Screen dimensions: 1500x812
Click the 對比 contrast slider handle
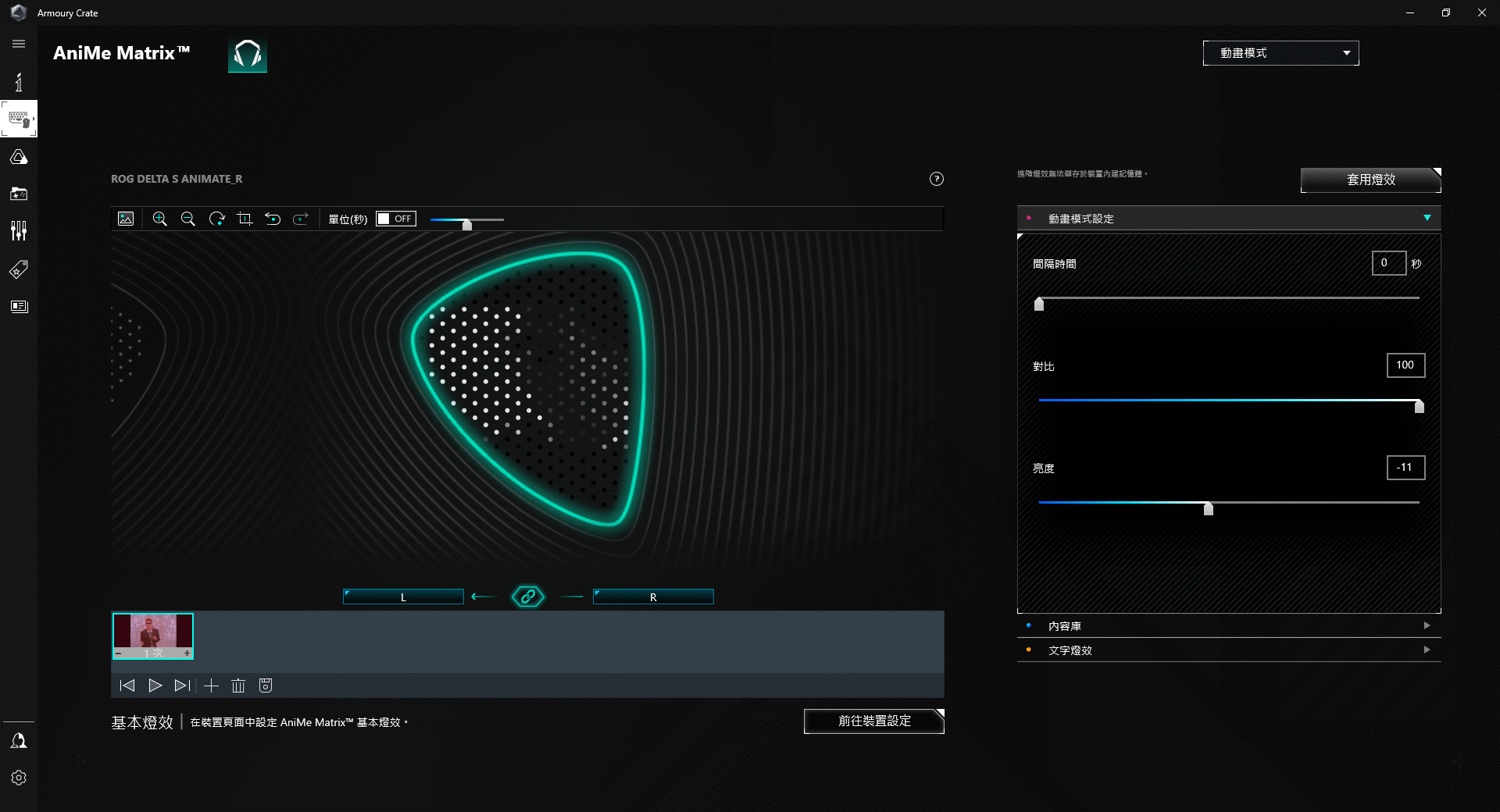[x=1420, y=406]
